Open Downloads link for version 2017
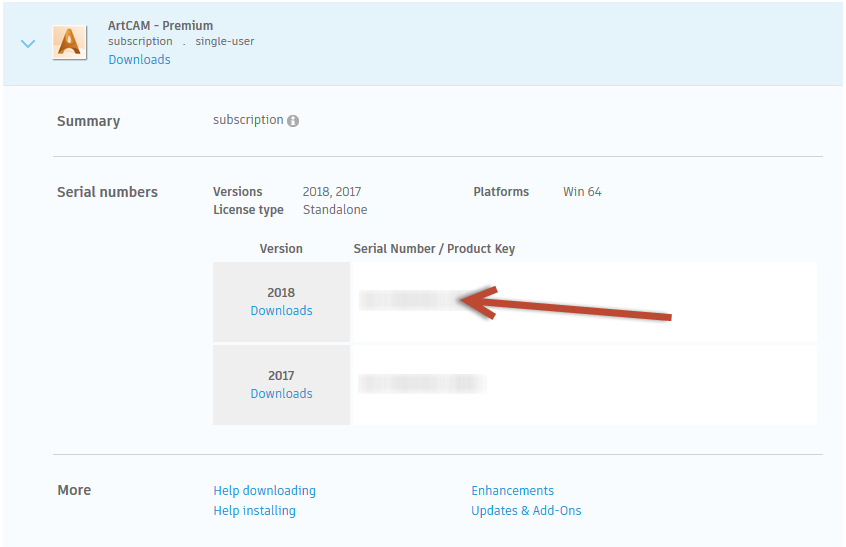Image resolution: width=846 pixels, height=547 pixels. point(281,394)
